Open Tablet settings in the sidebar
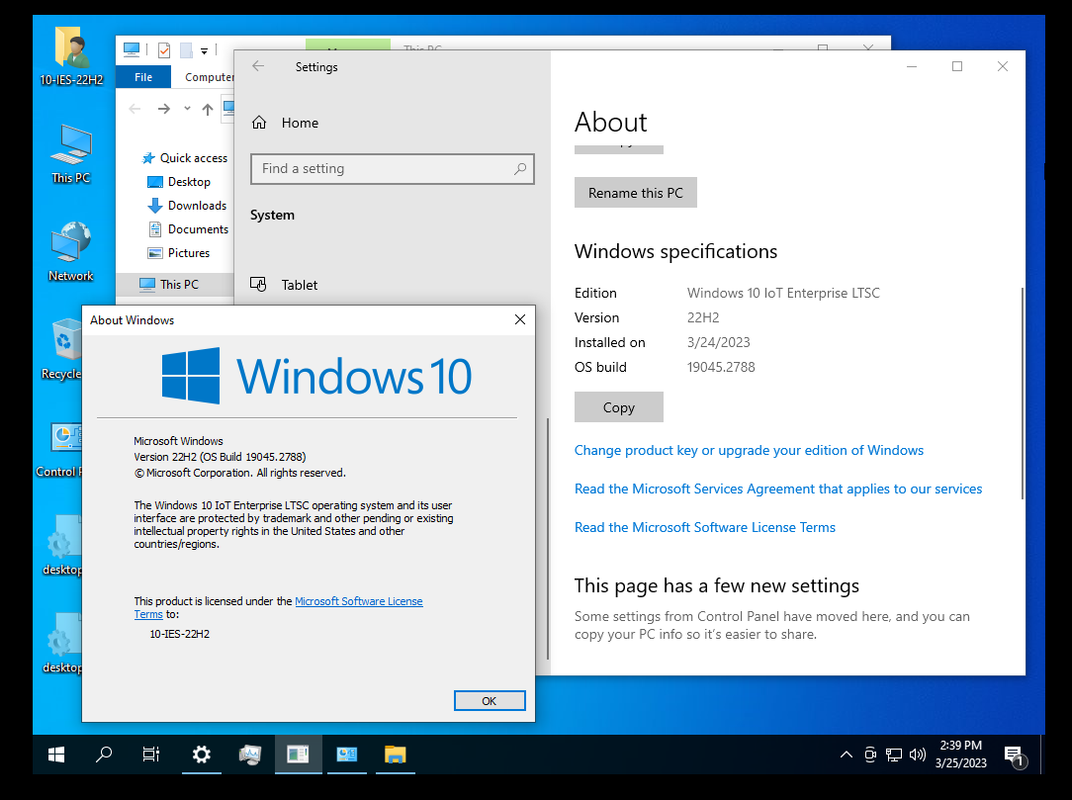Viewport: 1072px width, 800px height. [x=284, y=284]
